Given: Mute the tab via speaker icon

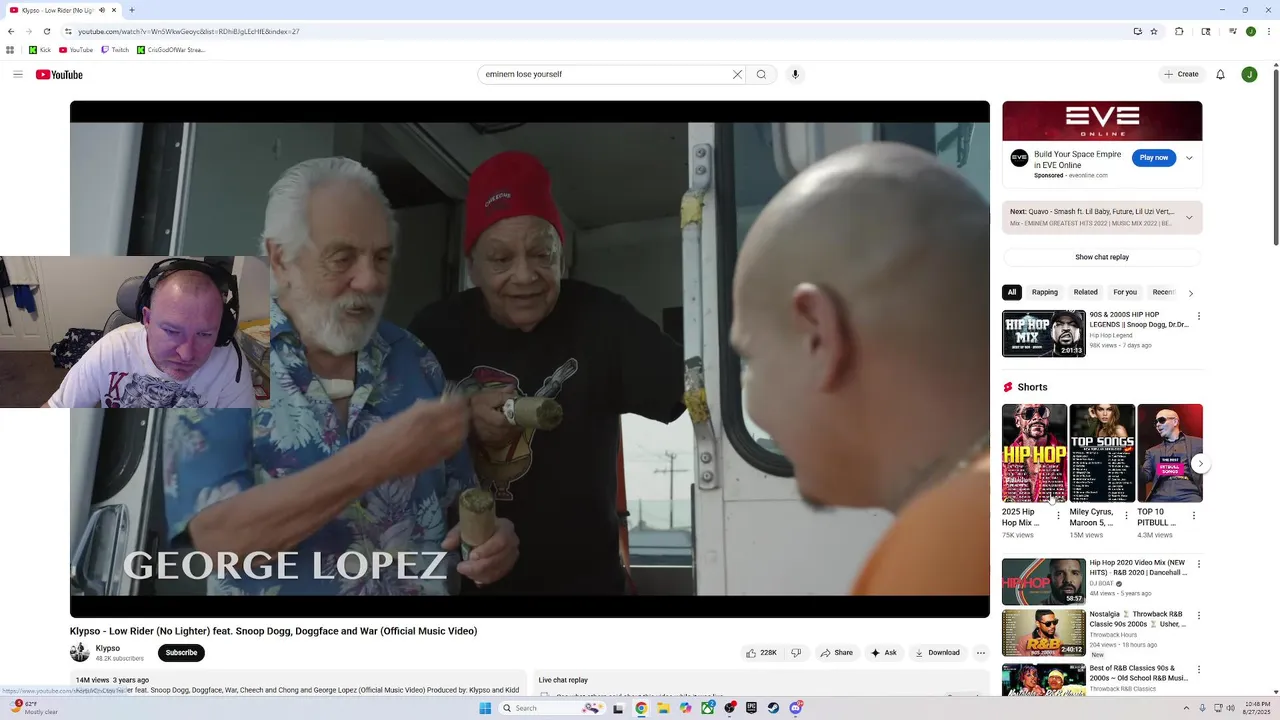Looking at the screenshot, I should [101, 10].
